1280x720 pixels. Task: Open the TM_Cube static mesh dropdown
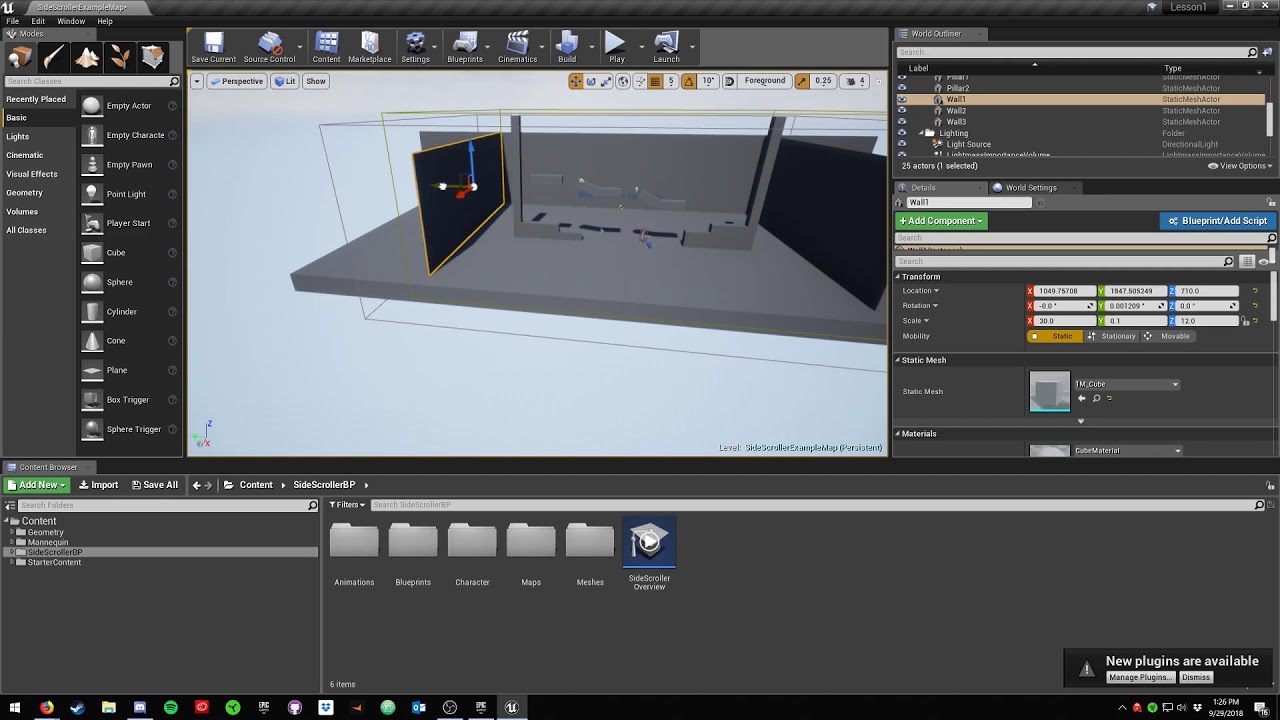tap(1126, 384)
